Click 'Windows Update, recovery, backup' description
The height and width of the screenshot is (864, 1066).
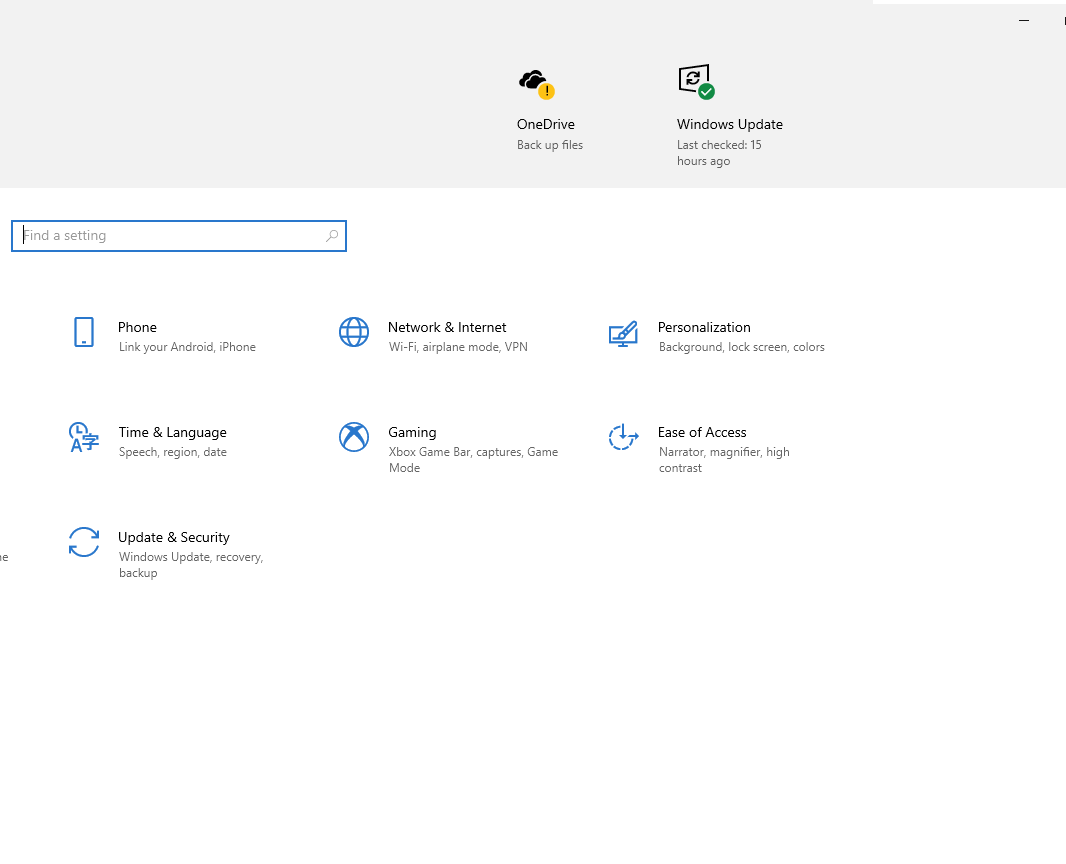(191, 564)
